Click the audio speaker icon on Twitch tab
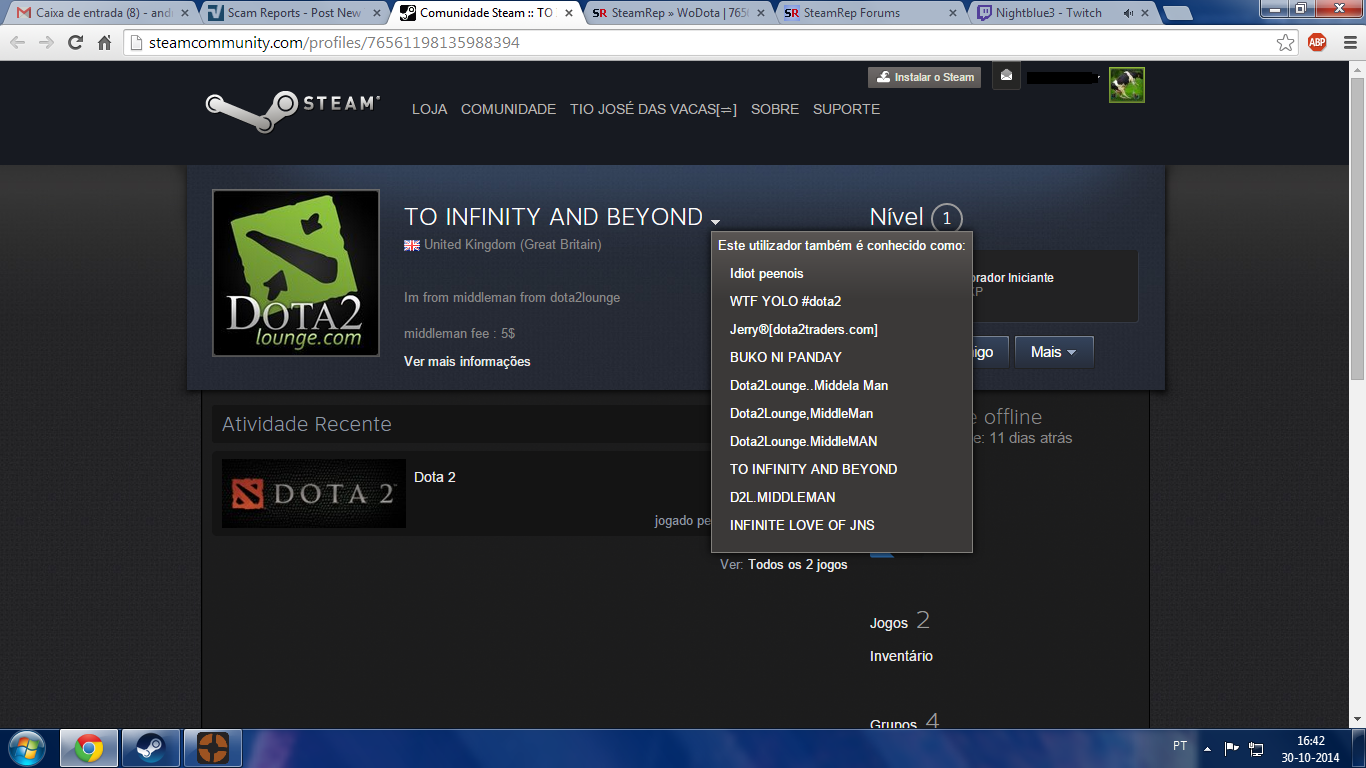The height and width of the screenshot is (768, 1366). tap(1128, 13)
